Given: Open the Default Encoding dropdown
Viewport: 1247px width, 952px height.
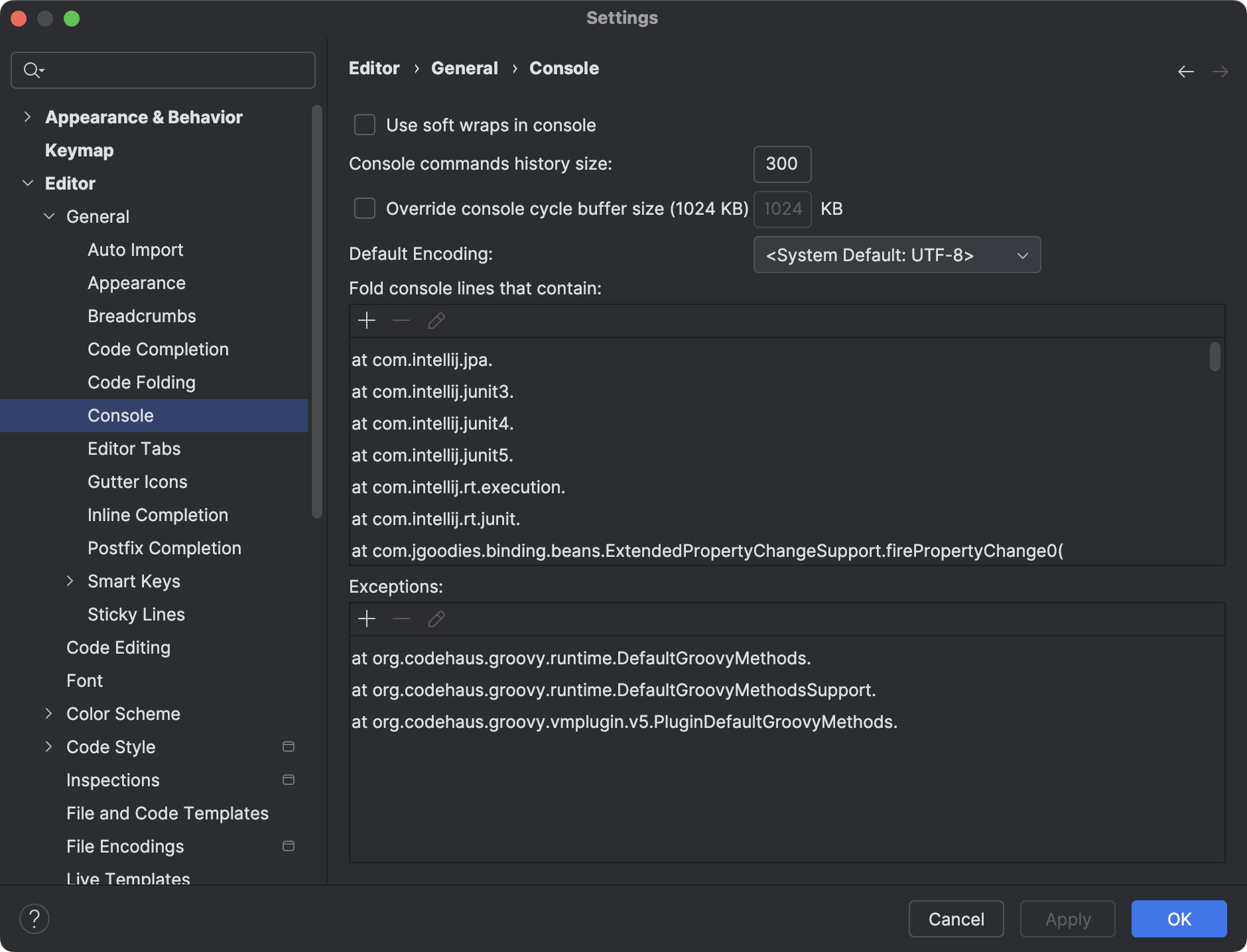Looking at the screenshot, I should (896, 255).
